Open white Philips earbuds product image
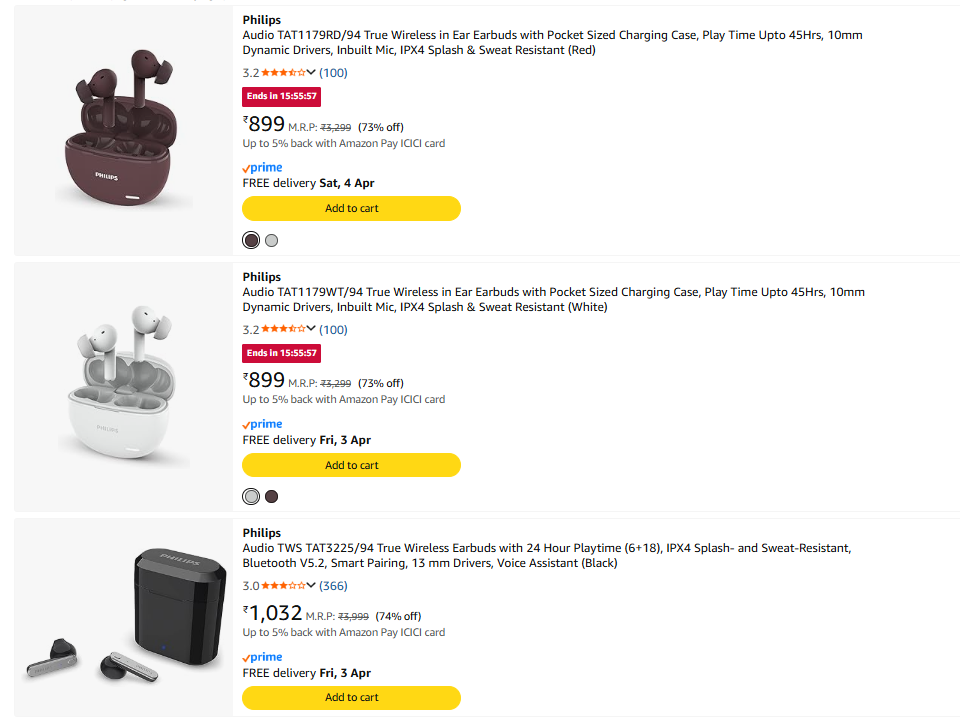The image size is (960, 718). (x=123, y=386)
